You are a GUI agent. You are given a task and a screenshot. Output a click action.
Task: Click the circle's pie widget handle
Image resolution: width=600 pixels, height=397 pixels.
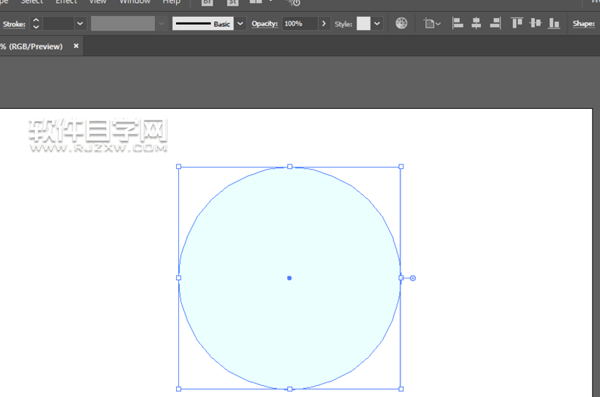[412, 278]
